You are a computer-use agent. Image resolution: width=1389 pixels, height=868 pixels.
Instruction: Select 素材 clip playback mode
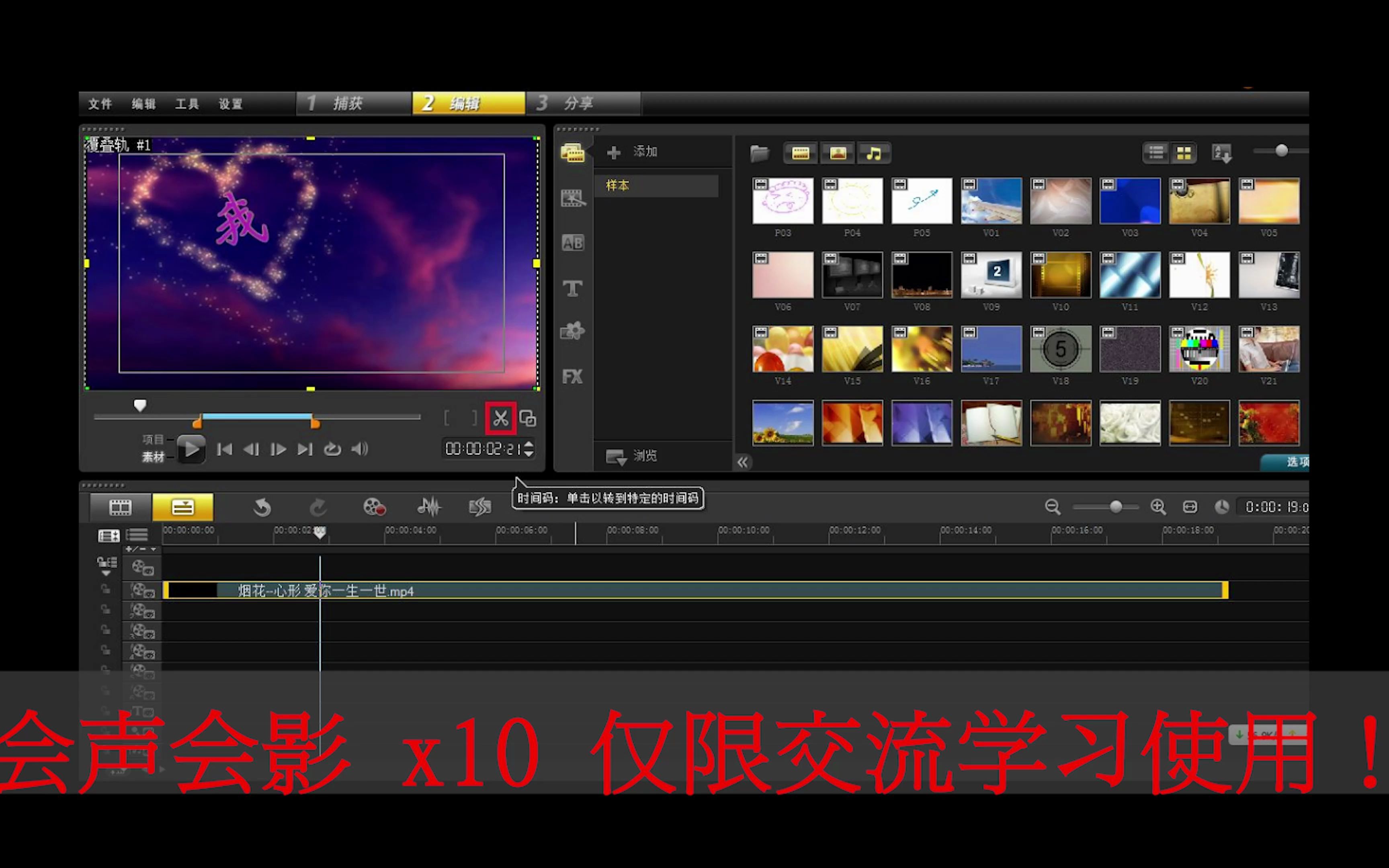point(153,457)
